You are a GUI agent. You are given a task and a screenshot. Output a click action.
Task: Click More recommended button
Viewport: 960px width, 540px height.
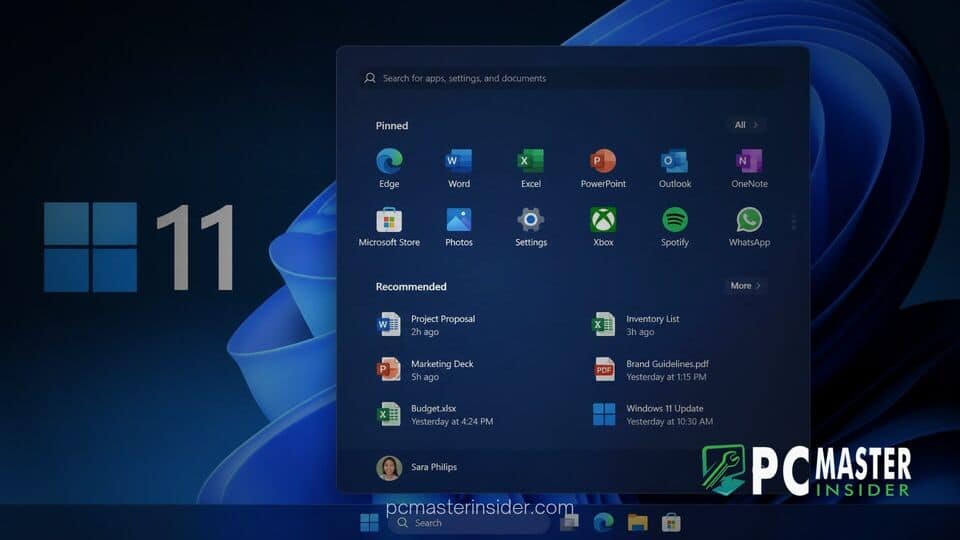[745, 286]
